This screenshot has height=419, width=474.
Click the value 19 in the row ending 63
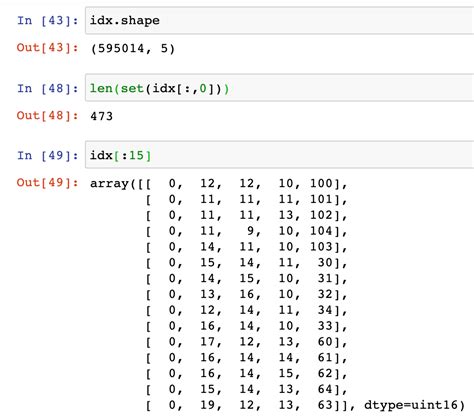[207, 405]
